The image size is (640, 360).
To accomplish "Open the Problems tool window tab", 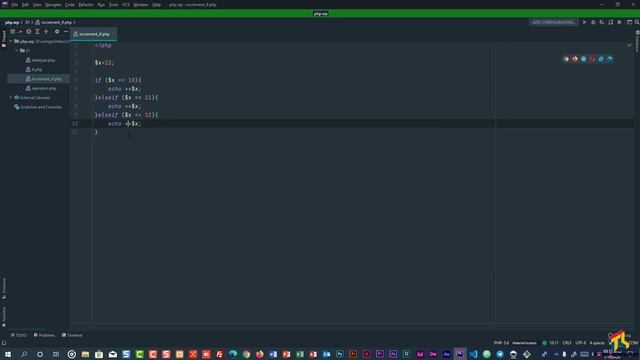I will click(x=44, y=335).
